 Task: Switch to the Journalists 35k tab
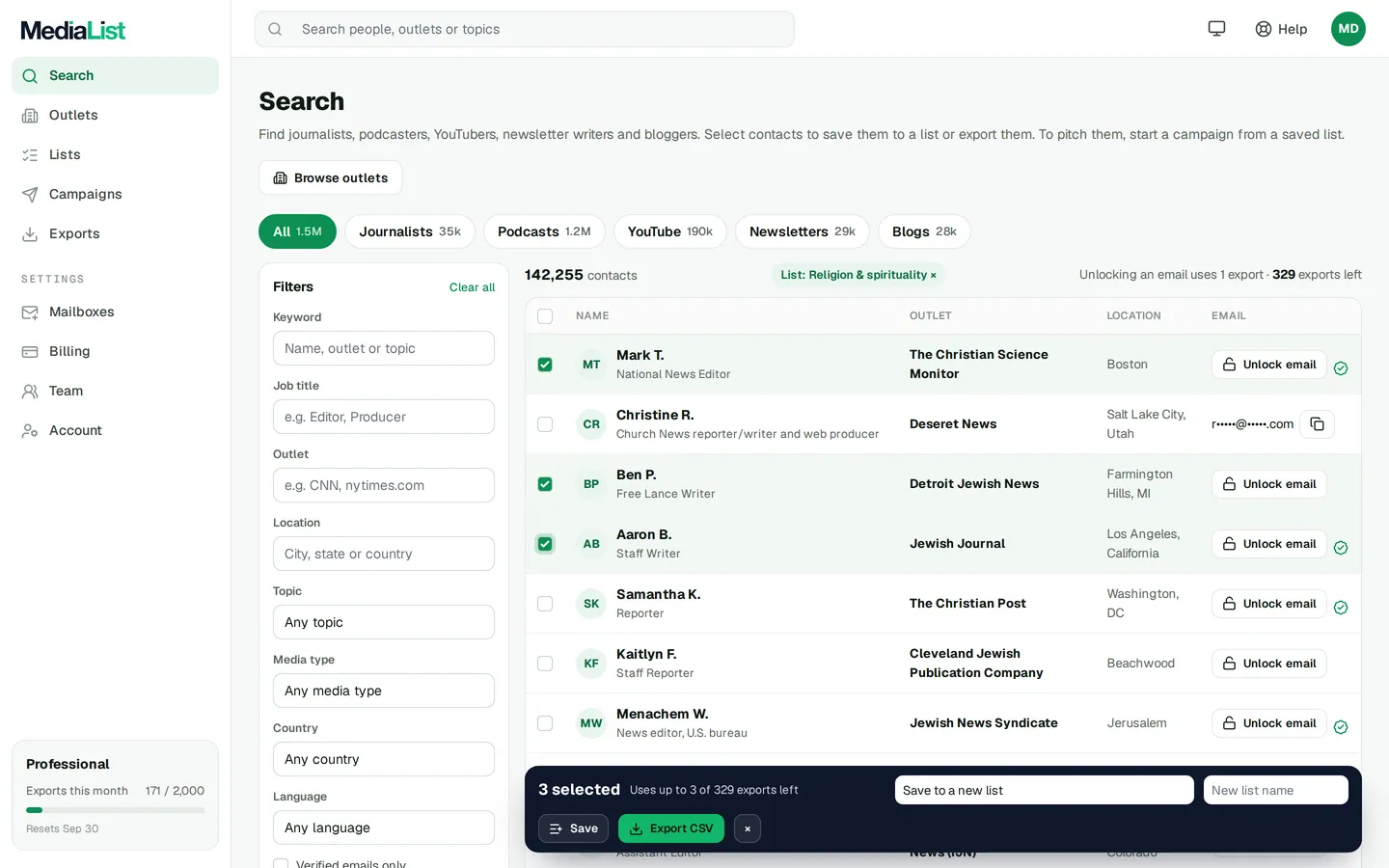[410, 231]
